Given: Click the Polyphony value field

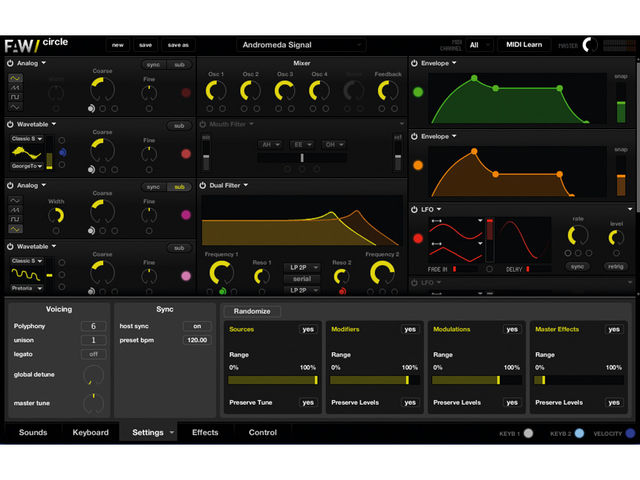Looking at the screenshot, I should (93, 326).
